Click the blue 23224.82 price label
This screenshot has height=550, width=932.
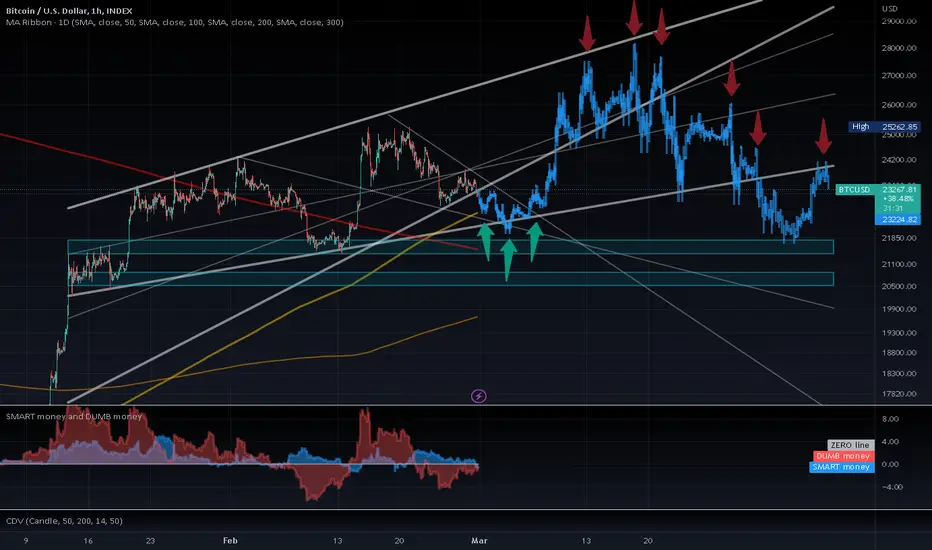(x=898, y=219)
